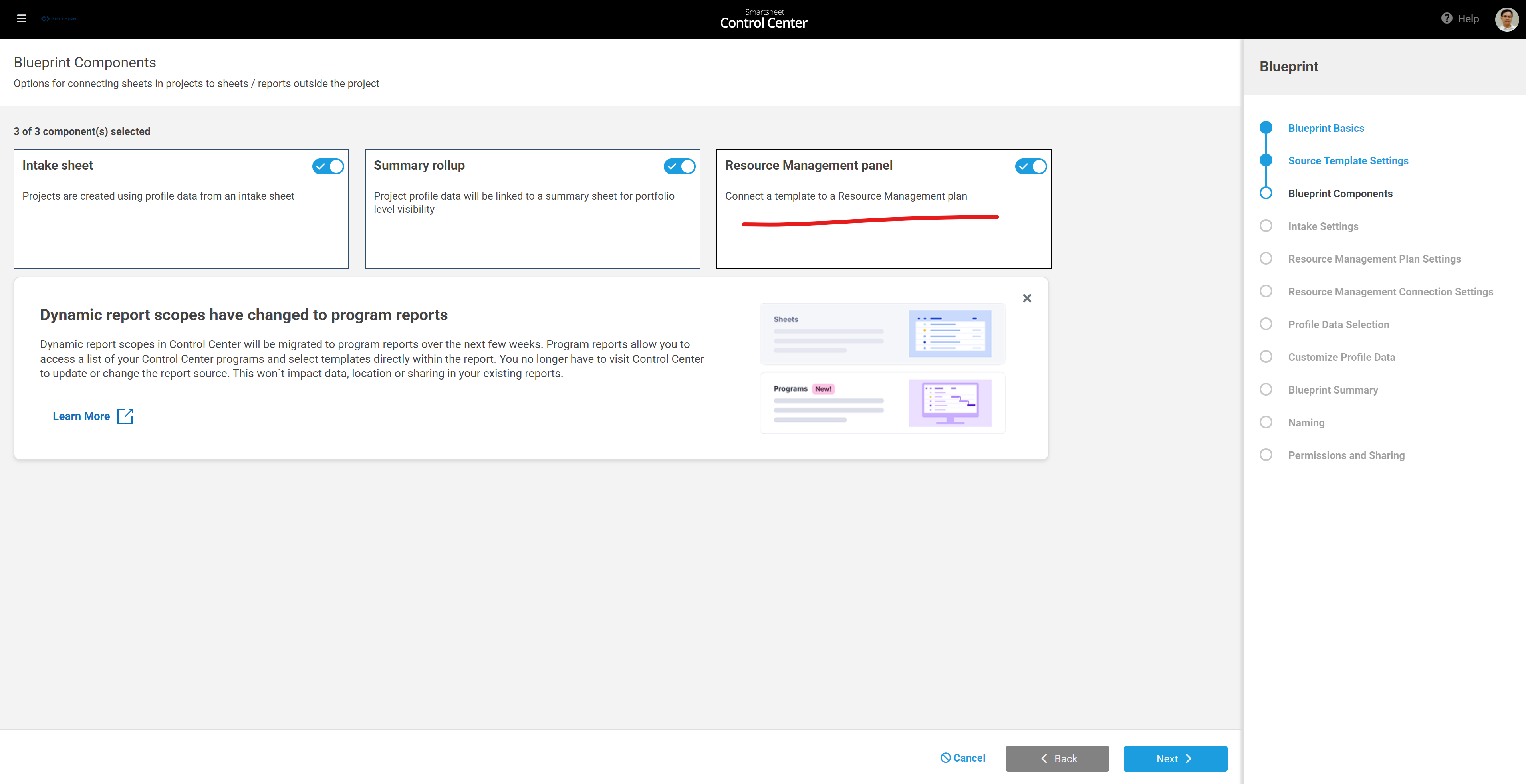Click Resource Management panel card title
Image resolution: width=1526 pixels, height=784 pixels.
coord(809,165)
